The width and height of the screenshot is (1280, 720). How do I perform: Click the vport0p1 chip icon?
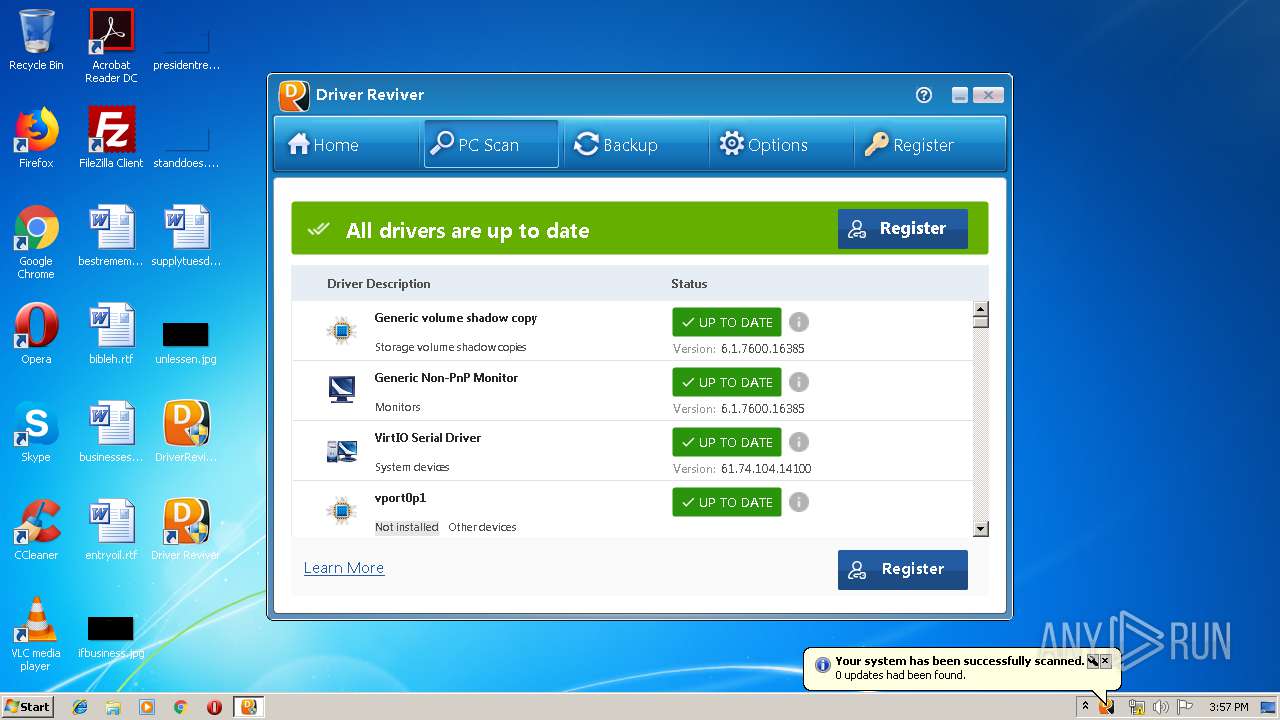342,510
